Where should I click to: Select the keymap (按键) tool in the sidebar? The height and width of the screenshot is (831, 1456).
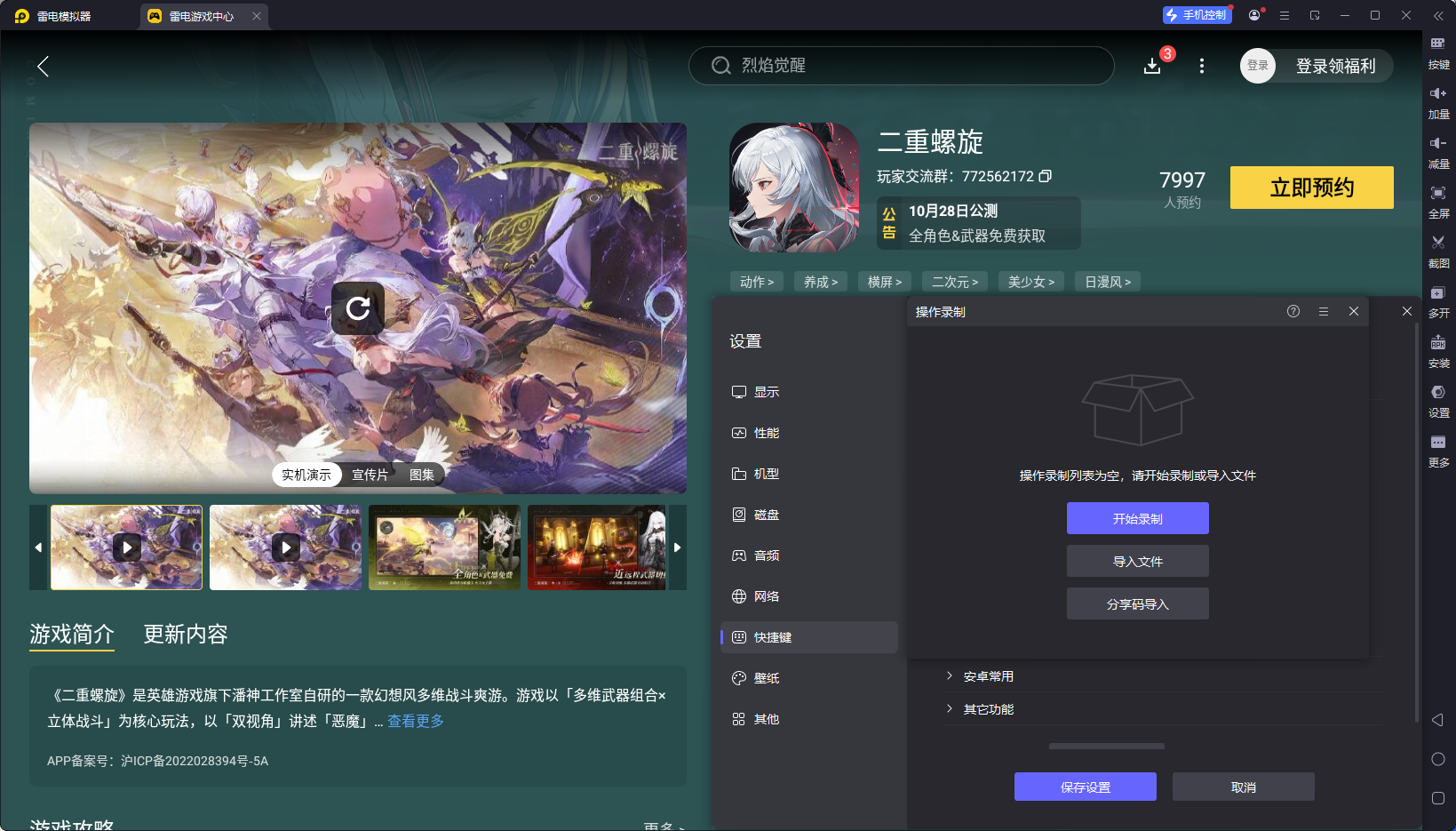1439,53
